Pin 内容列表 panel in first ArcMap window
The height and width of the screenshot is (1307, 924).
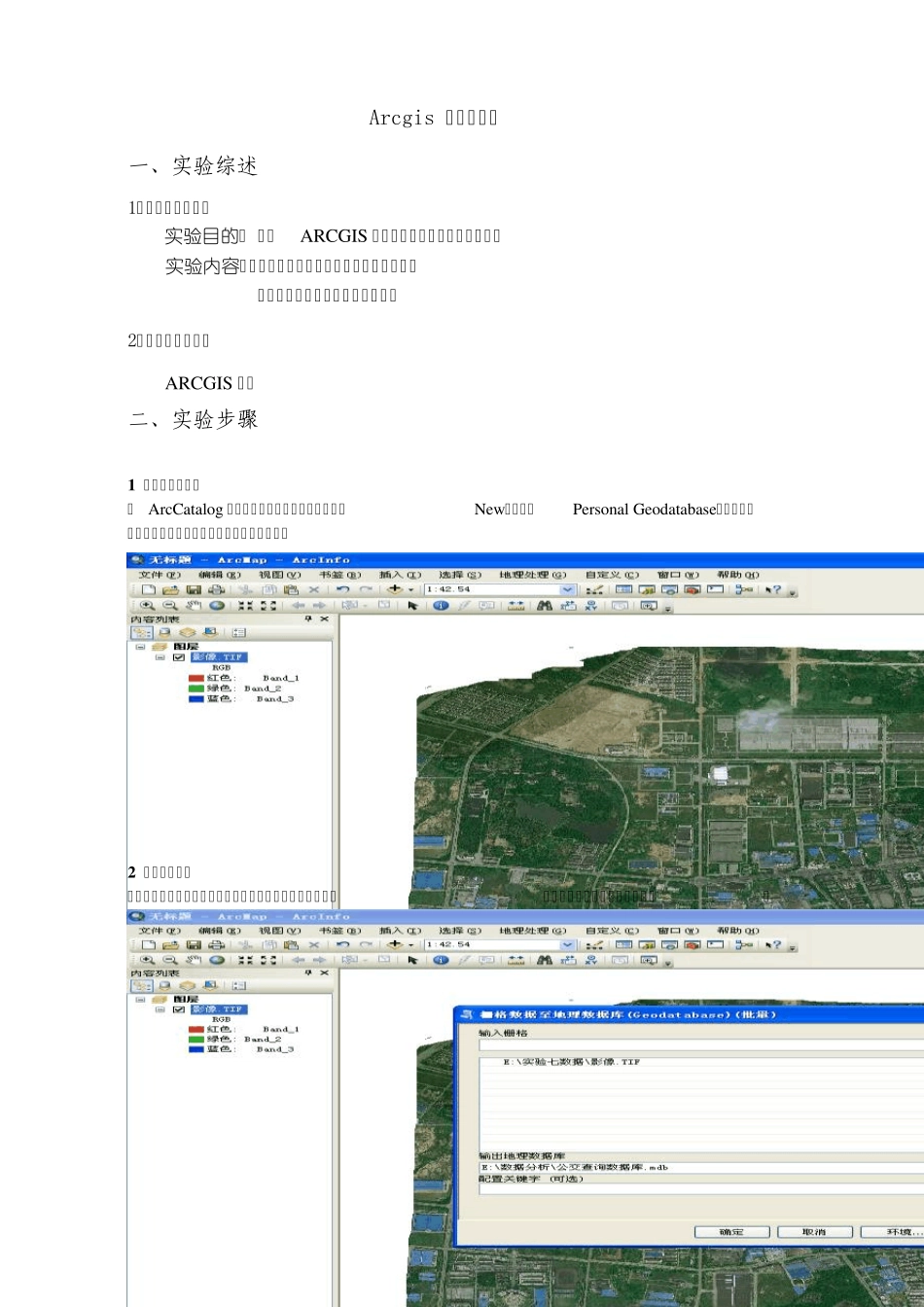308,618
